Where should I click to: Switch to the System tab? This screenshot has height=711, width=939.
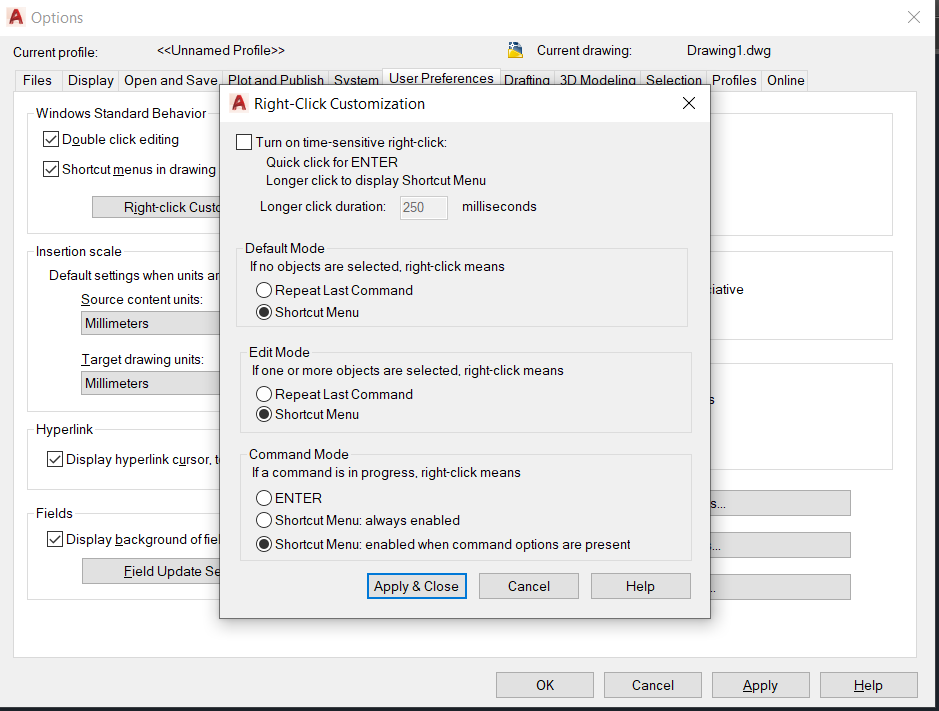coord(356,80)
